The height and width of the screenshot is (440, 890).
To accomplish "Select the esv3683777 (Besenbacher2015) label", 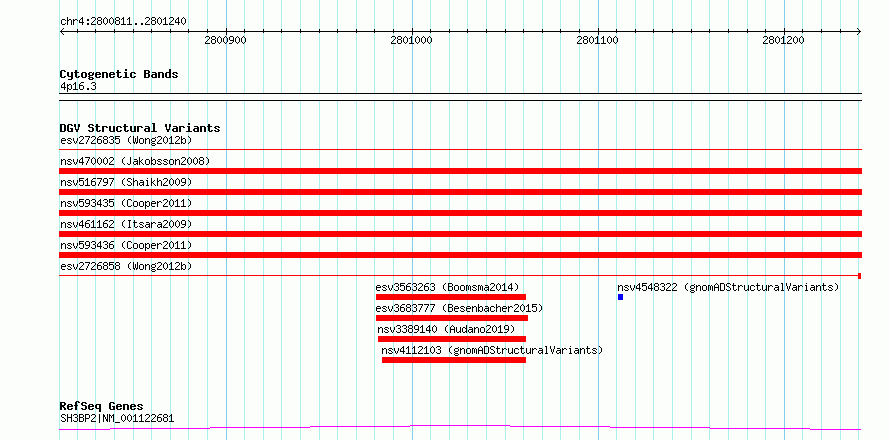I will [459, 308].
